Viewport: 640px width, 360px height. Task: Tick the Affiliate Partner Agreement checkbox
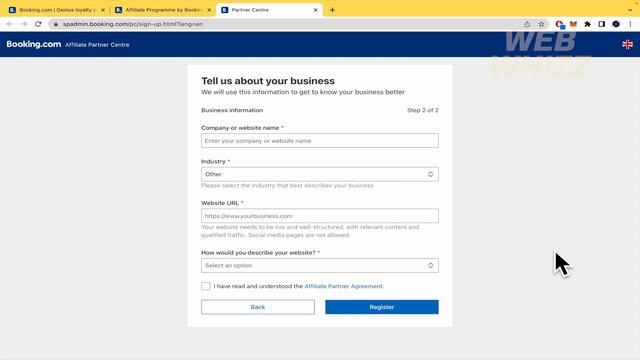pyautogui.click(x=206, y=286)
